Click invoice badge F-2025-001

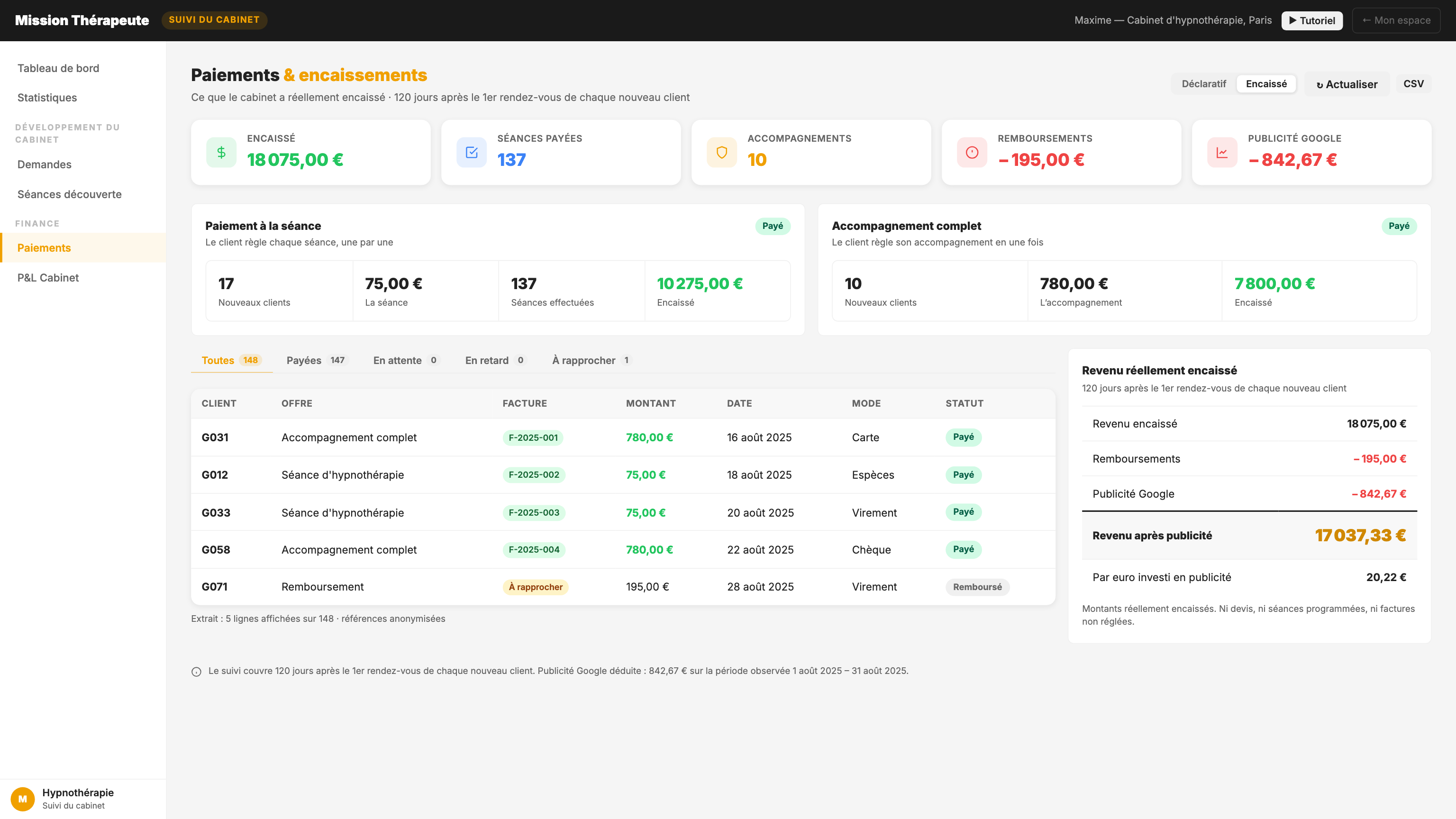pos(533,437)
